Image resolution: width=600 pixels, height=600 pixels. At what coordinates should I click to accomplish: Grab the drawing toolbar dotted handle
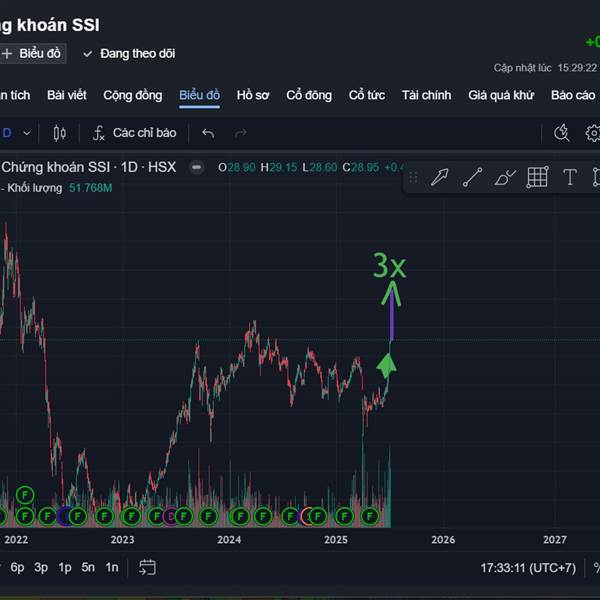pos(413,178)
